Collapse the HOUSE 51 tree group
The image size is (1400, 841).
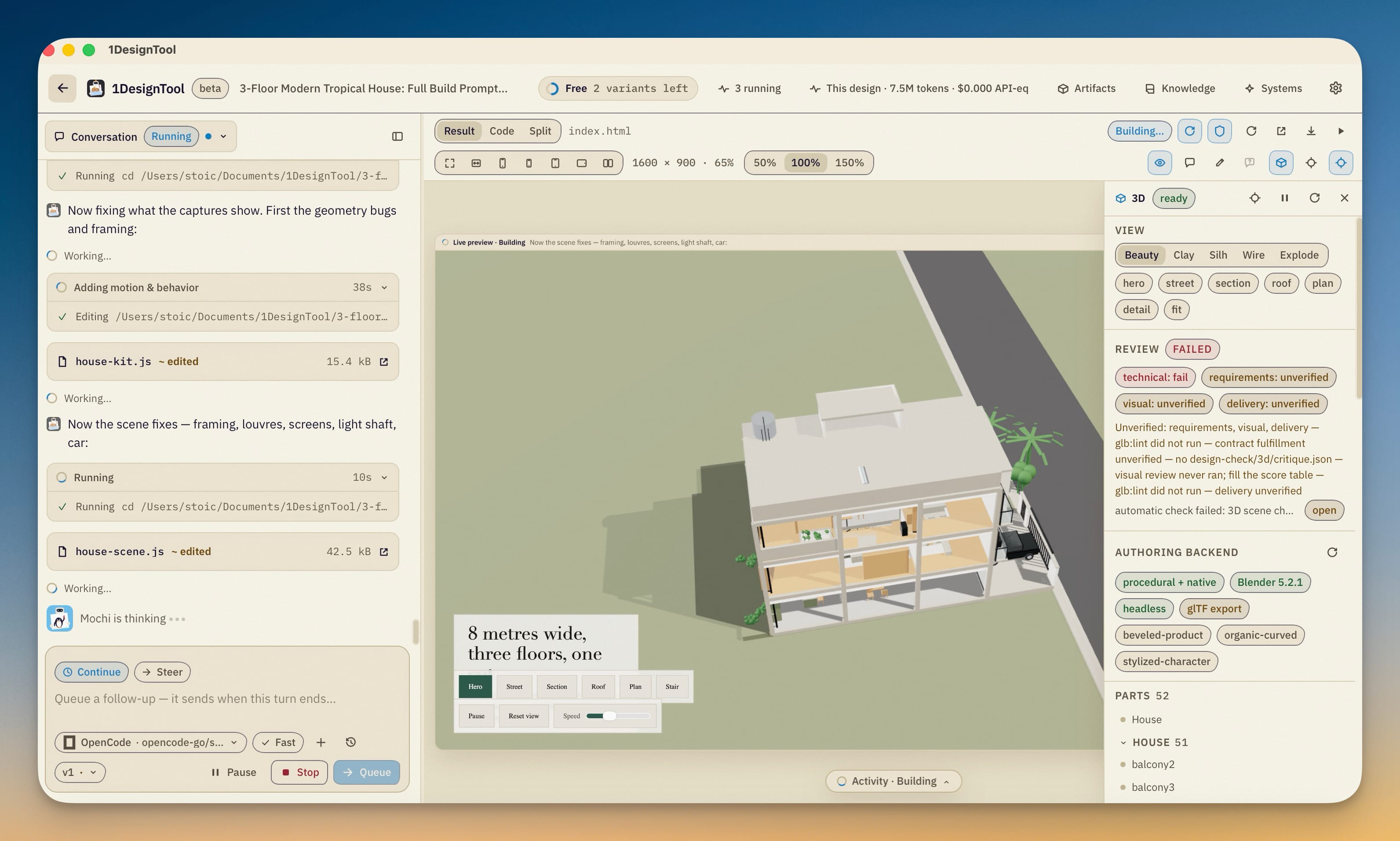[x=1123, y=742]
